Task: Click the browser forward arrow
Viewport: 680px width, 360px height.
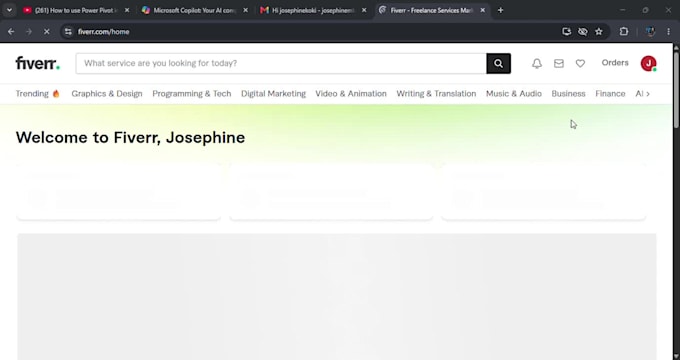Action: 29,32
